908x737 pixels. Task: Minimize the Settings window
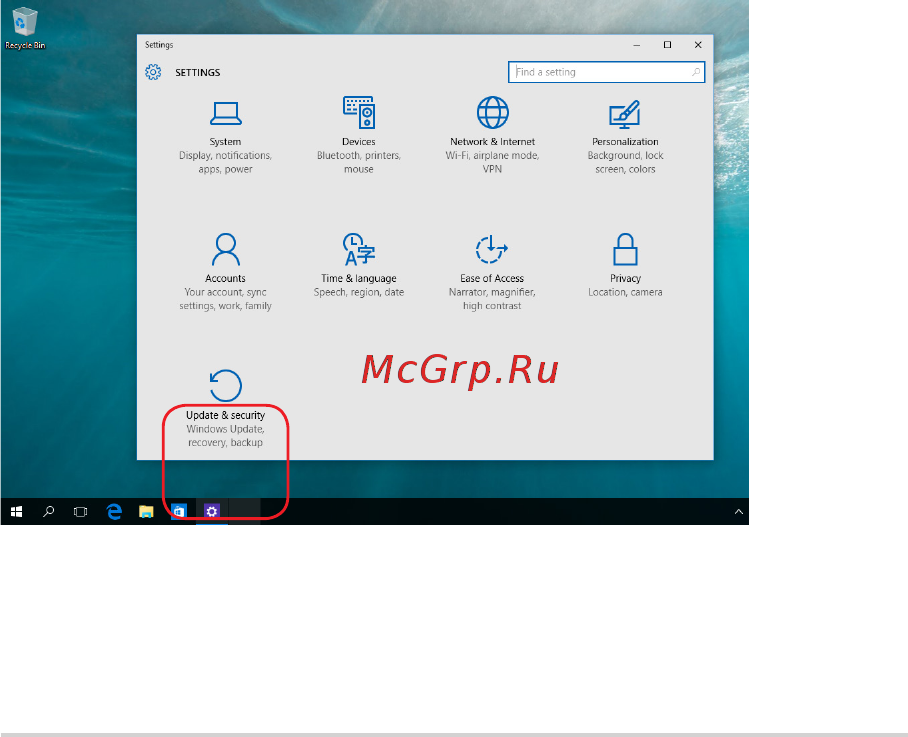pos(636,45)
